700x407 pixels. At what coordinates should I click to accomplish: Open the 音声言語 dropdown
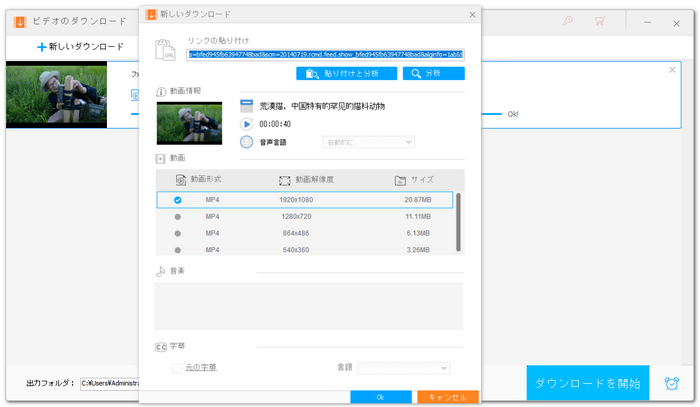pos(368,142)
